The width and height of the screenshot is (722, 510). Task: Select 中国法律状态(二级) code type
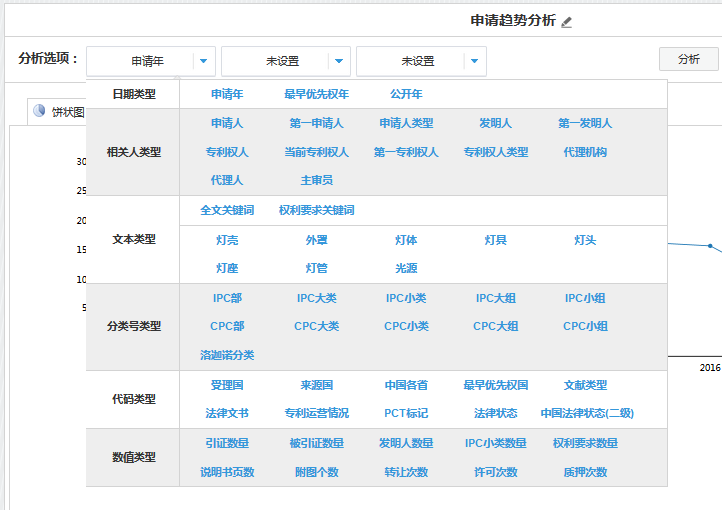(587, 413)
